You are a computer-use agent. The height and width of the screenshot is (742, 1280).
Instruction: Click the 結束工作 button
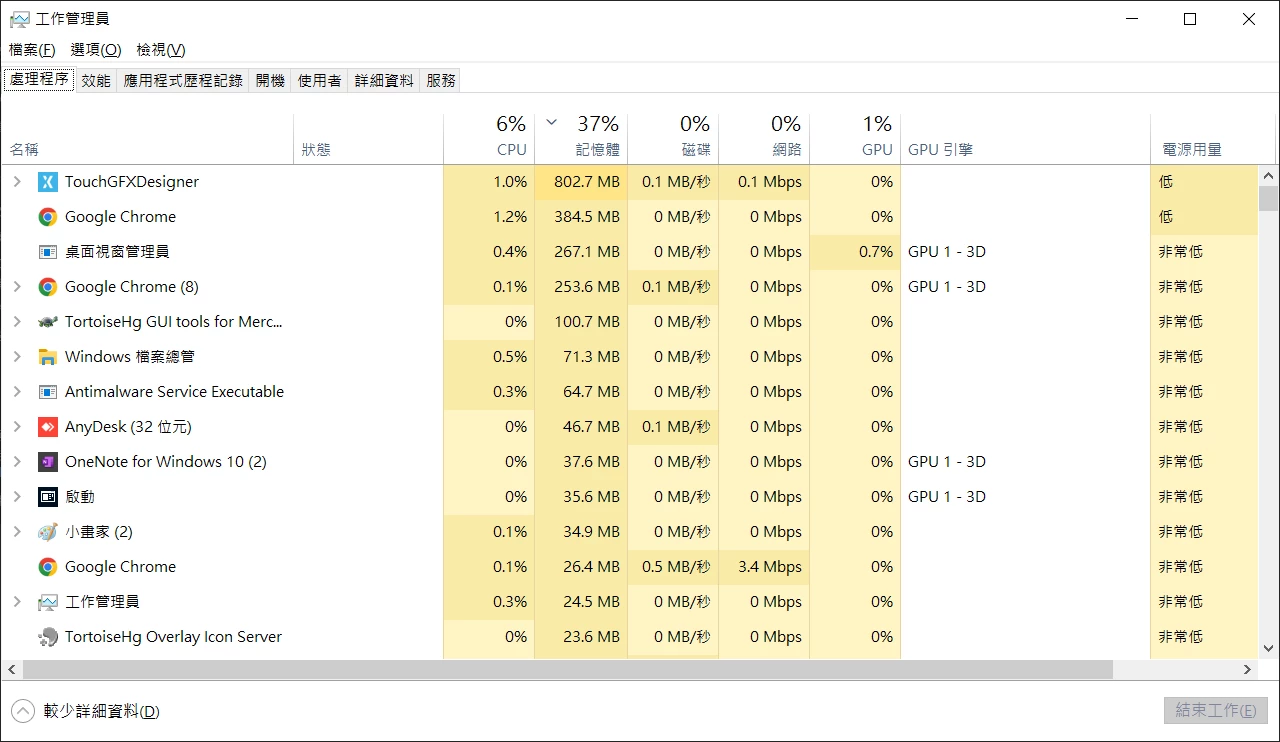pyautogui.click(x=1216, y=711)
